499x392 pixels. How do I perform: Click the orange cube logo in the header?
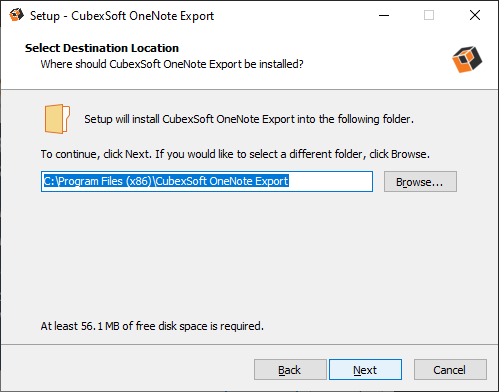(x=467, y=59)
